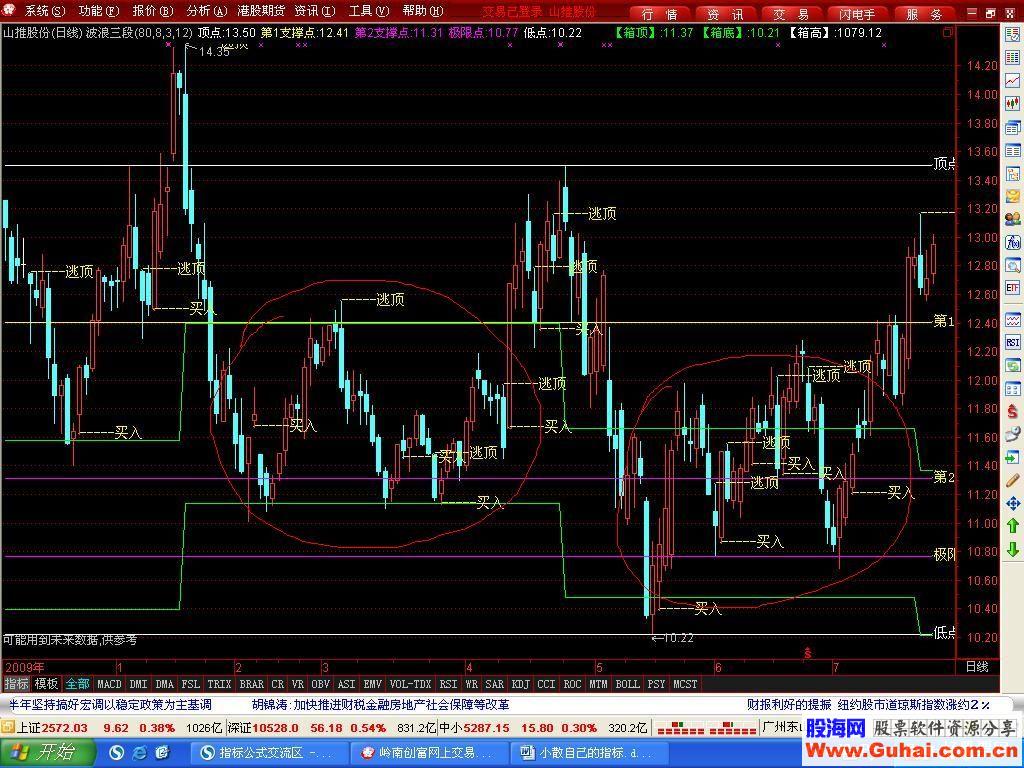Image resolution: width=1024 pixels, height=768 pixels.
Task: Click the news headline 半年坚持搞好宏调
Action: [x=110, y=705]
